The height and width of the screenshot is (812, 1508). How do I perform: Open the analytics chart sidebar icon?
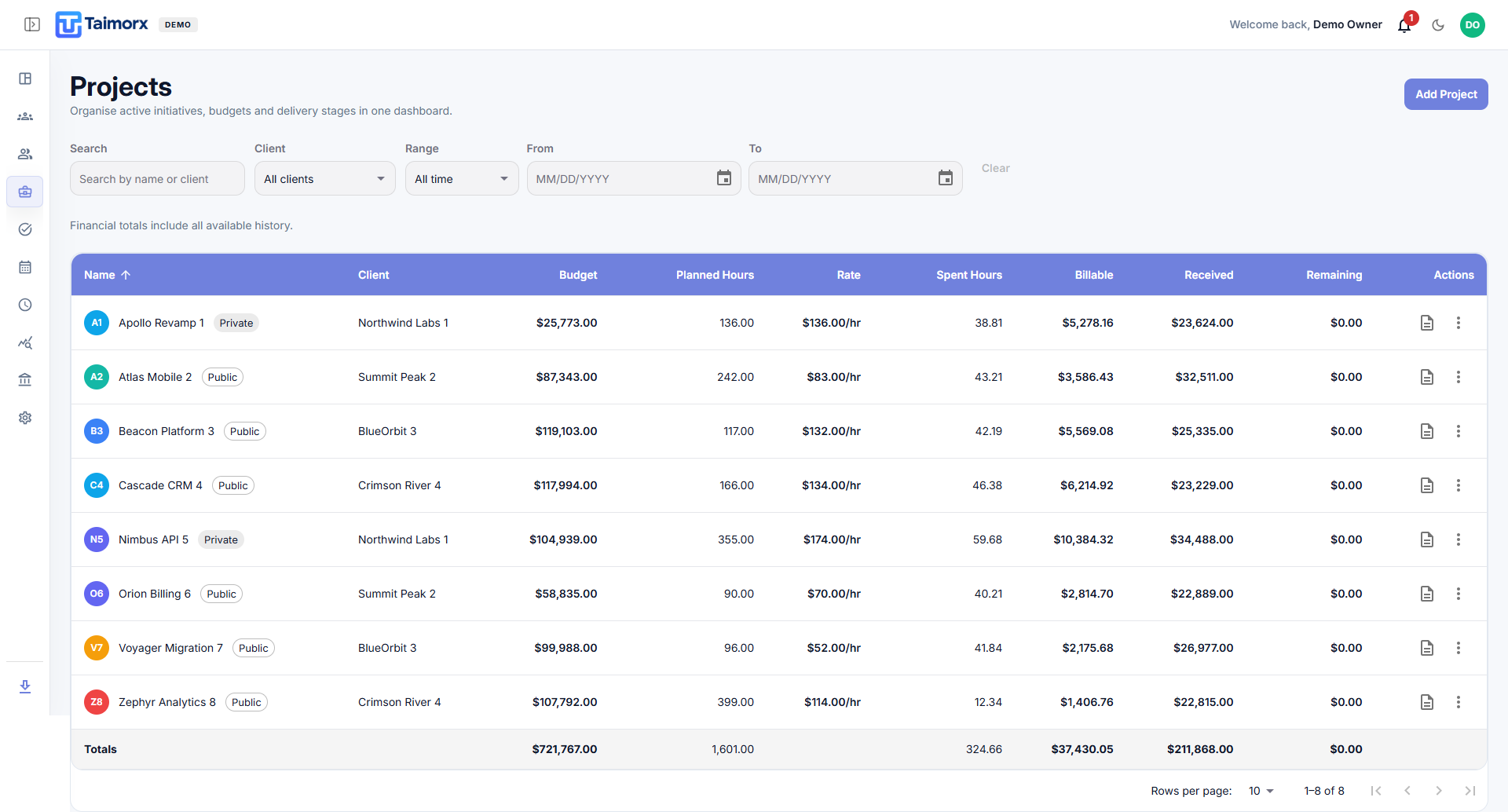click(x=25, y=342)
